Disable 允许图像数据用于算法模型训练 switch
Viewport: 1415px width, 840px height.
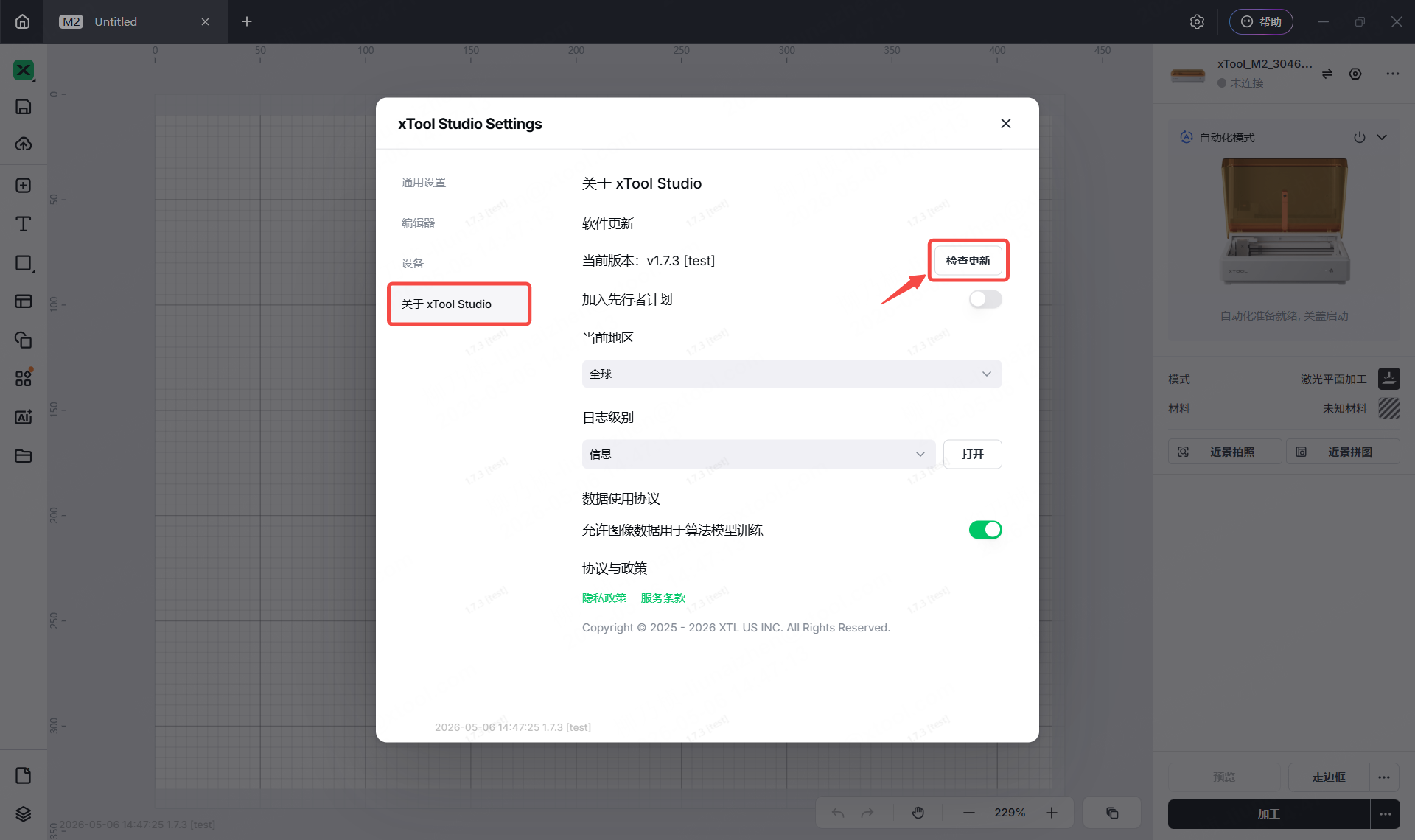tap(985, 530)
